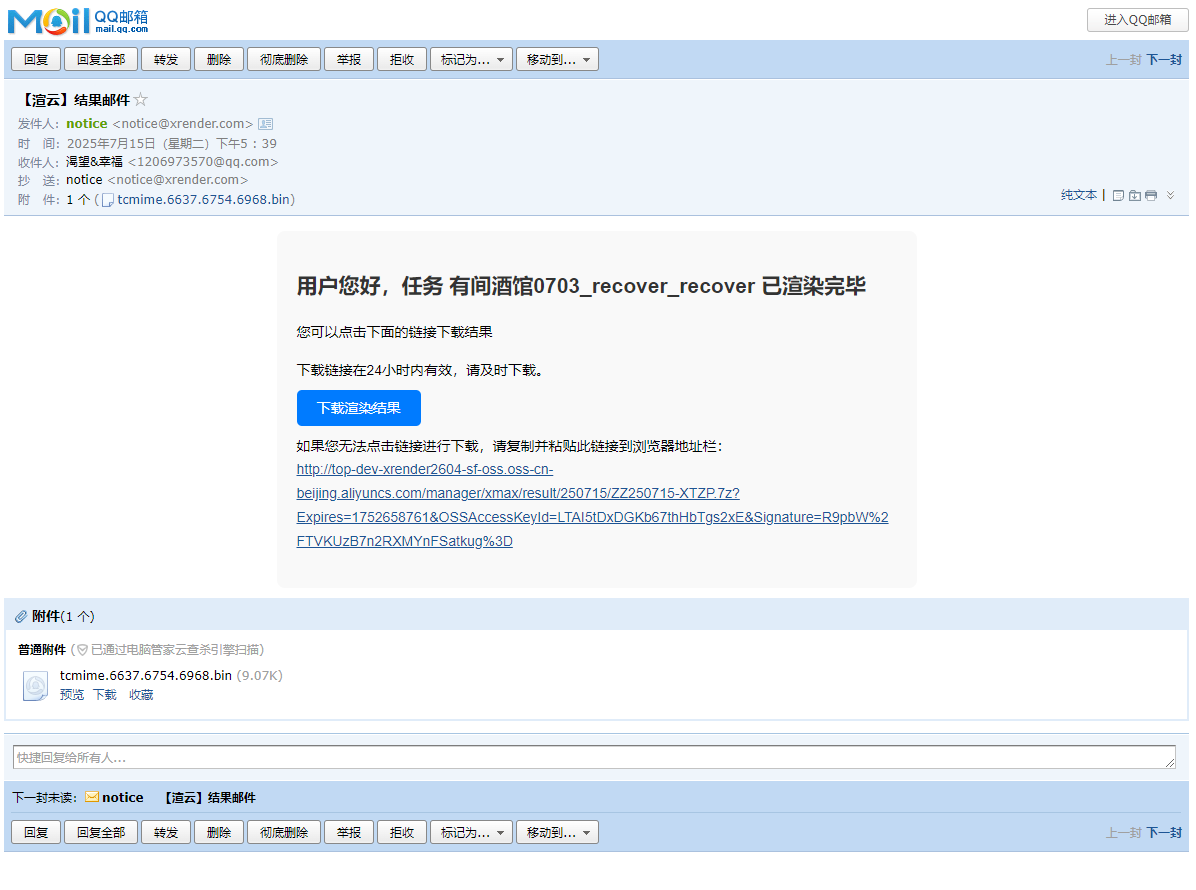The width and height of the screenshot is (1196, 890).
Task: Star the 【渲云】结果邮件 message
Action: coord(141,100)
